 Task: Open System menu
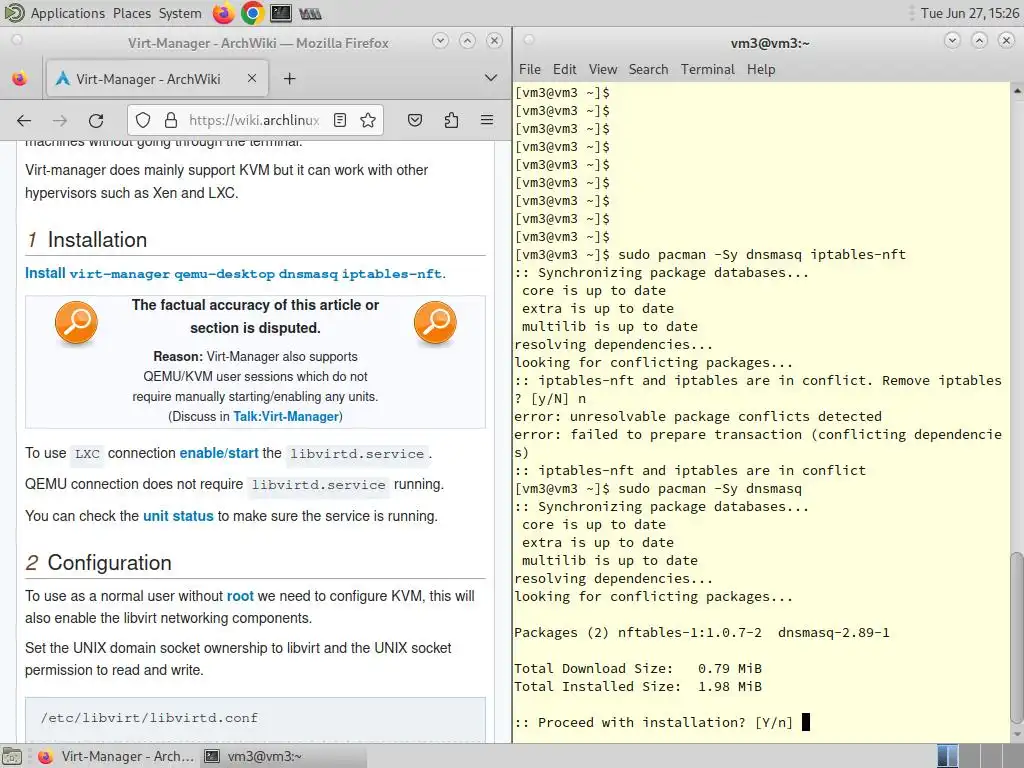point(180,13)
